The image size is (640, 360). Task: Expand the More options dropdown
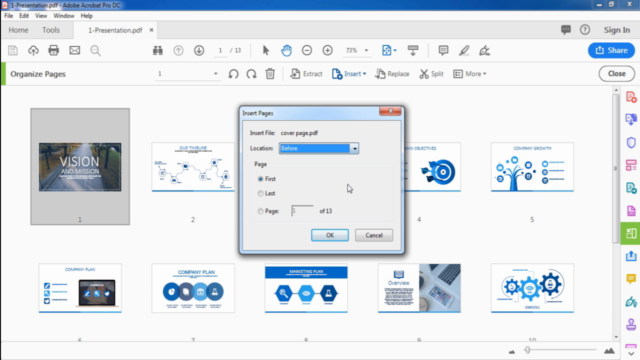click(x=484, y=74)
